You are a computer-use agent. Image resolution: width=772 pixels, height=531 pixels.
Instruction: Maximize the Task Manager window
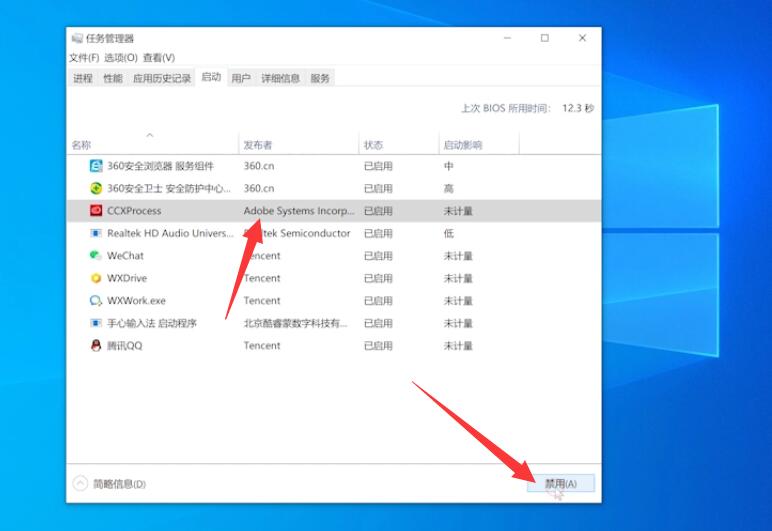tap(545, 38)
